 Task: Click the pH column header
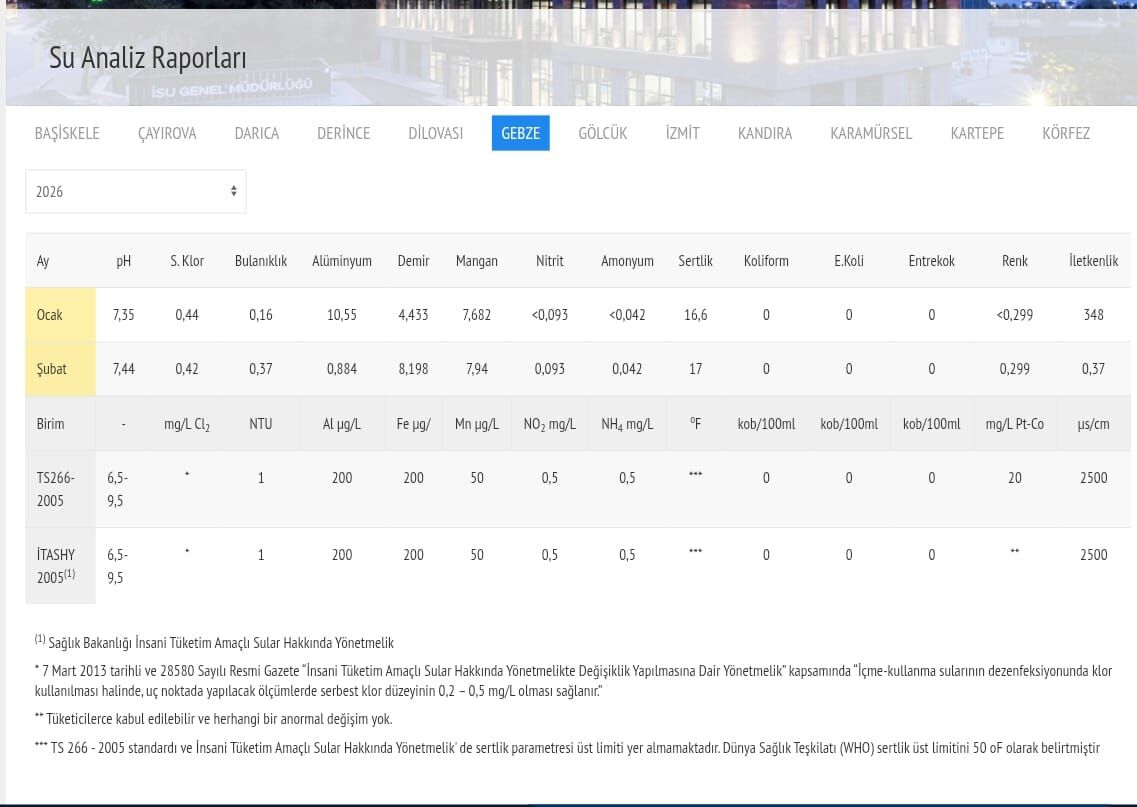point(123,261)
